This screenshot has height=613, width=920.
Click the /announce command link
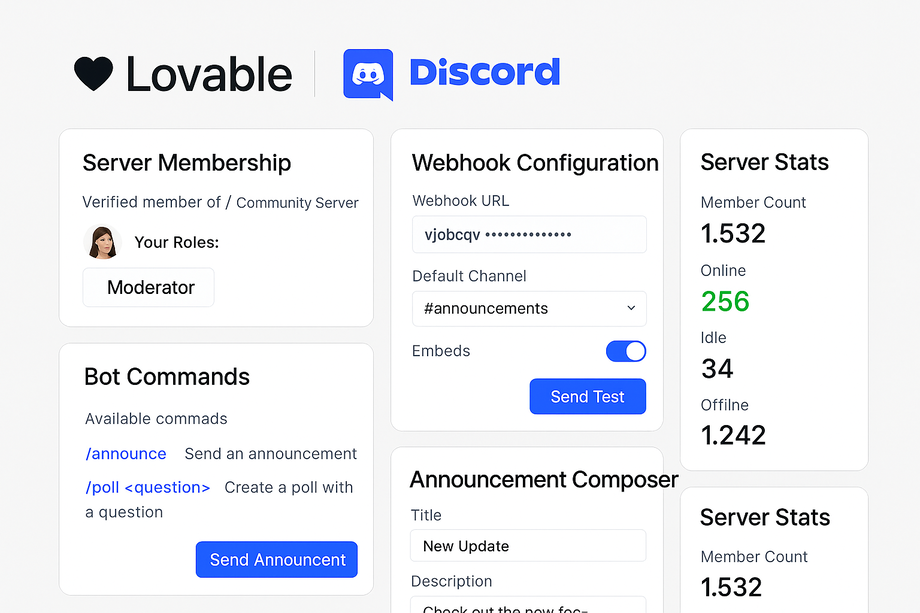126,453
